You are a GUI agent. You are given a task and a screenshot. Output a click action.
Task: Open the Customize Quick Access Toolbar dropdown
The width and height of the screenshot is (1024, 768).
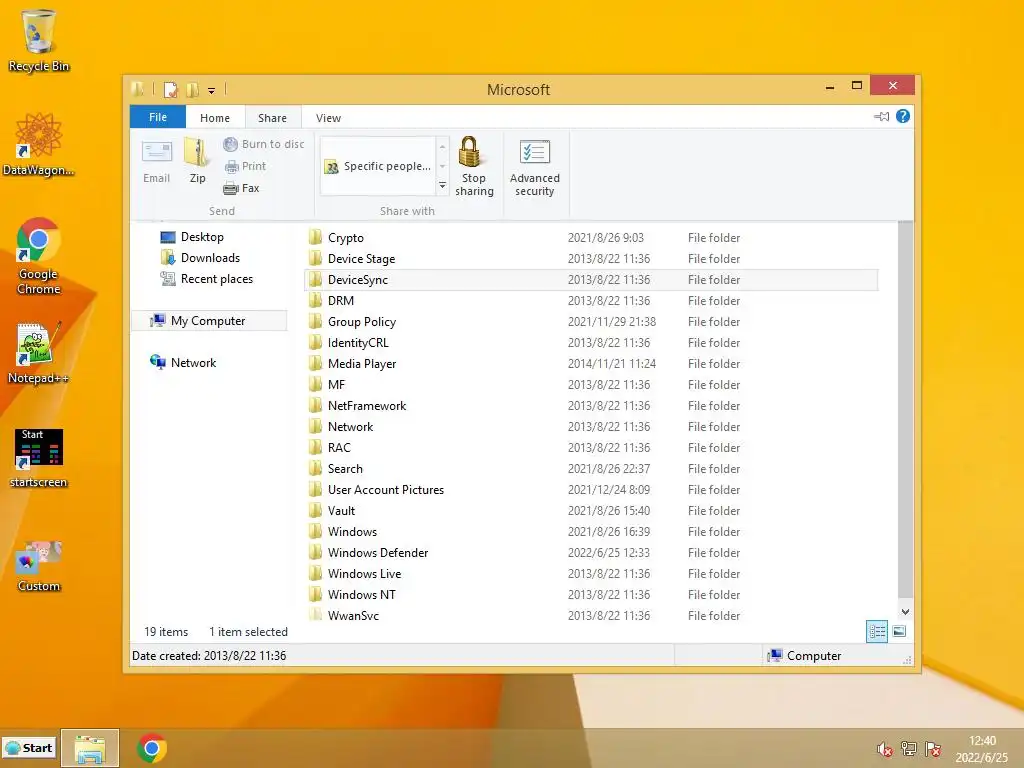pyautogui.click(x=211, y=91)
